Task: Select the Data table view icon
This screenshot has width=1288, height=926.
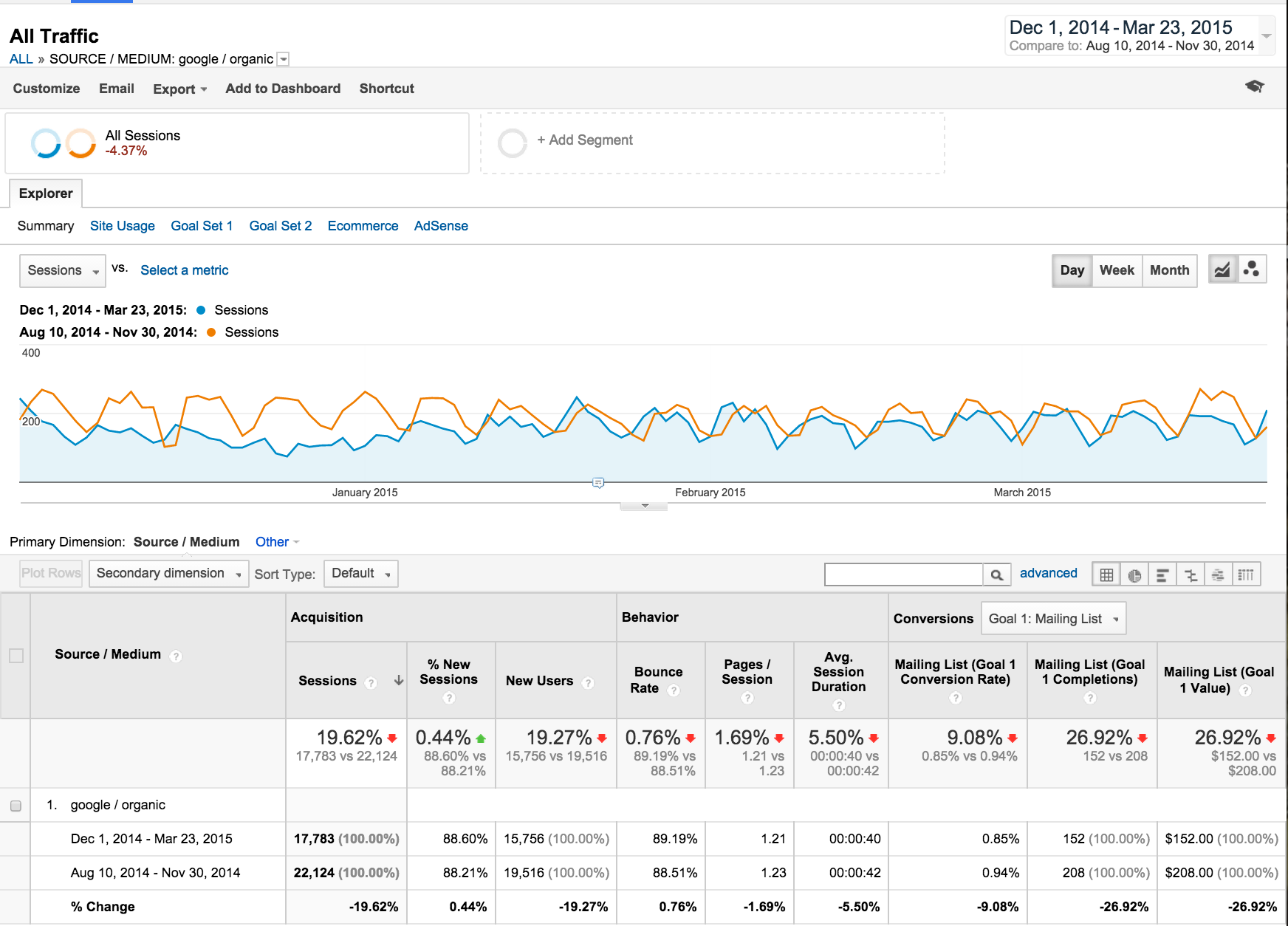Action: pyautogui.click(x=1106, y=575)
